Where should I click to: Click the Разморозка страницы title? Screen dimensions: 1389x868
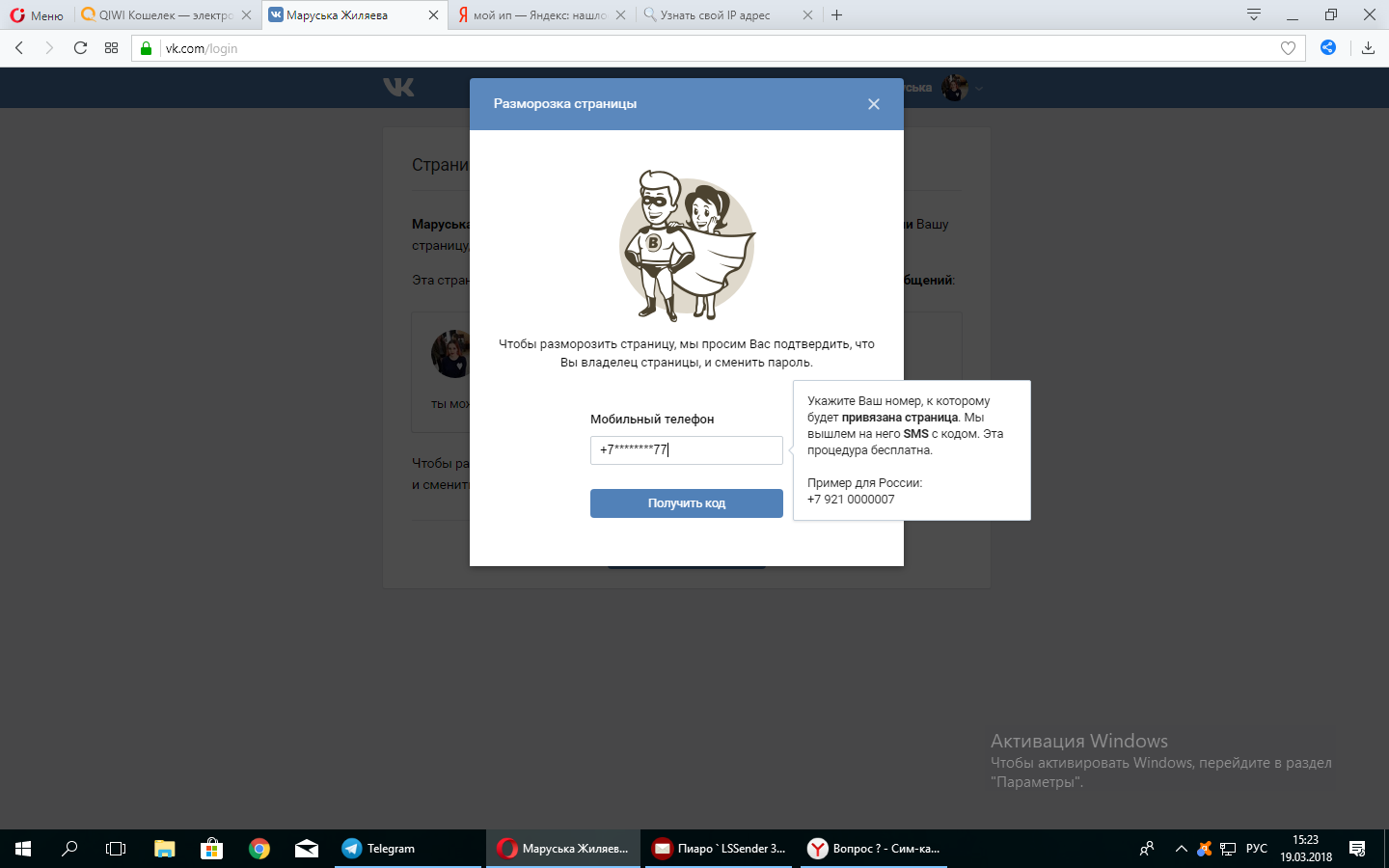point(565,104)
